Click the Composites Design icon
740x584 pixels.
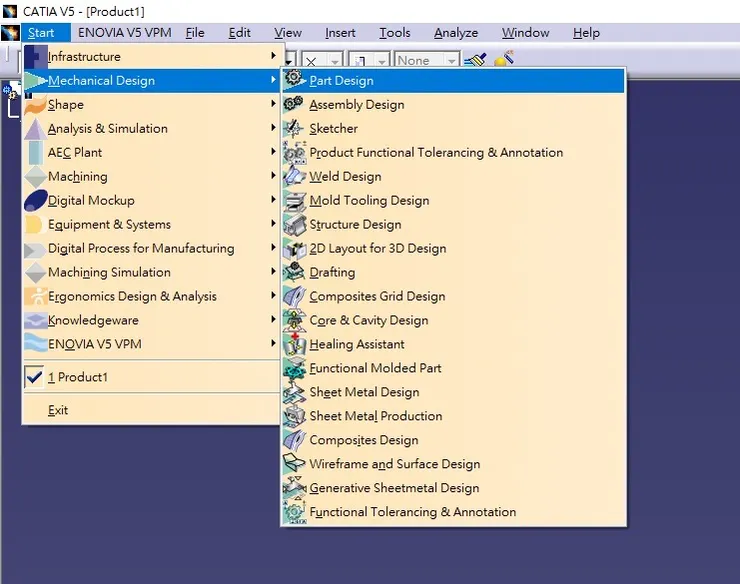click(x=294, y=440)
